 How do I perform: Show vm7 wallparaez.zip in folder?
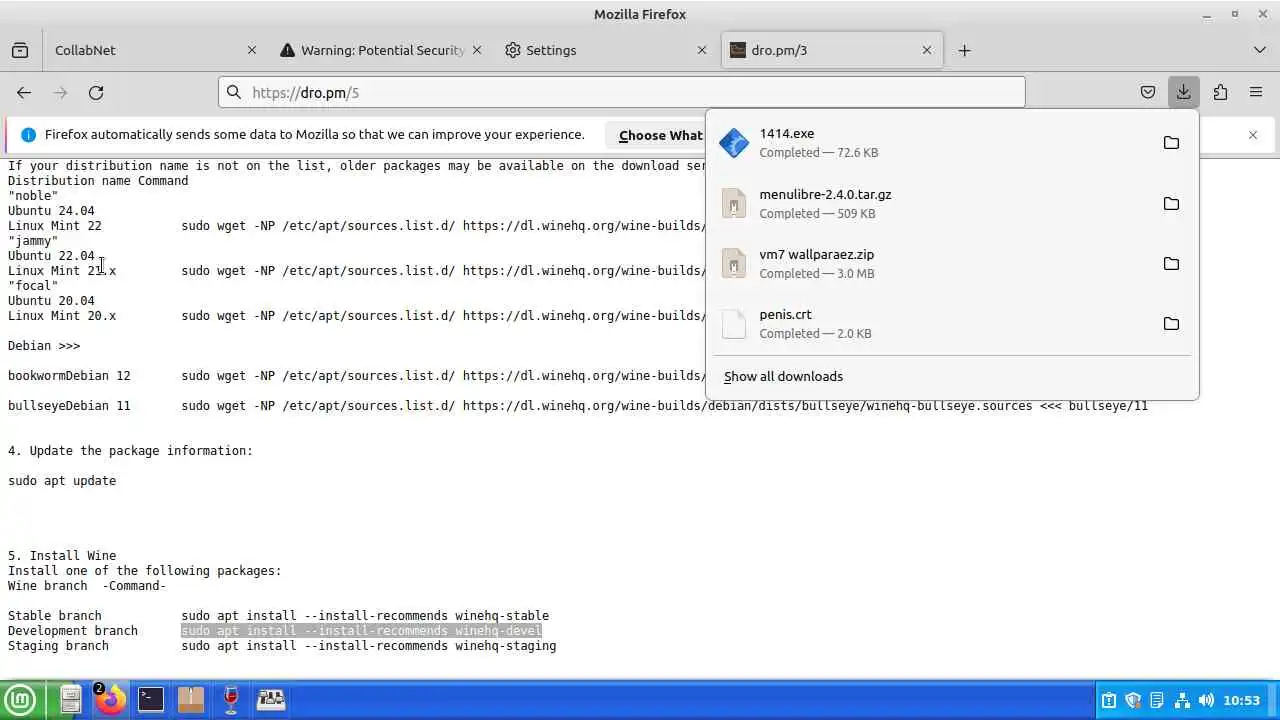pos(1171,263)
